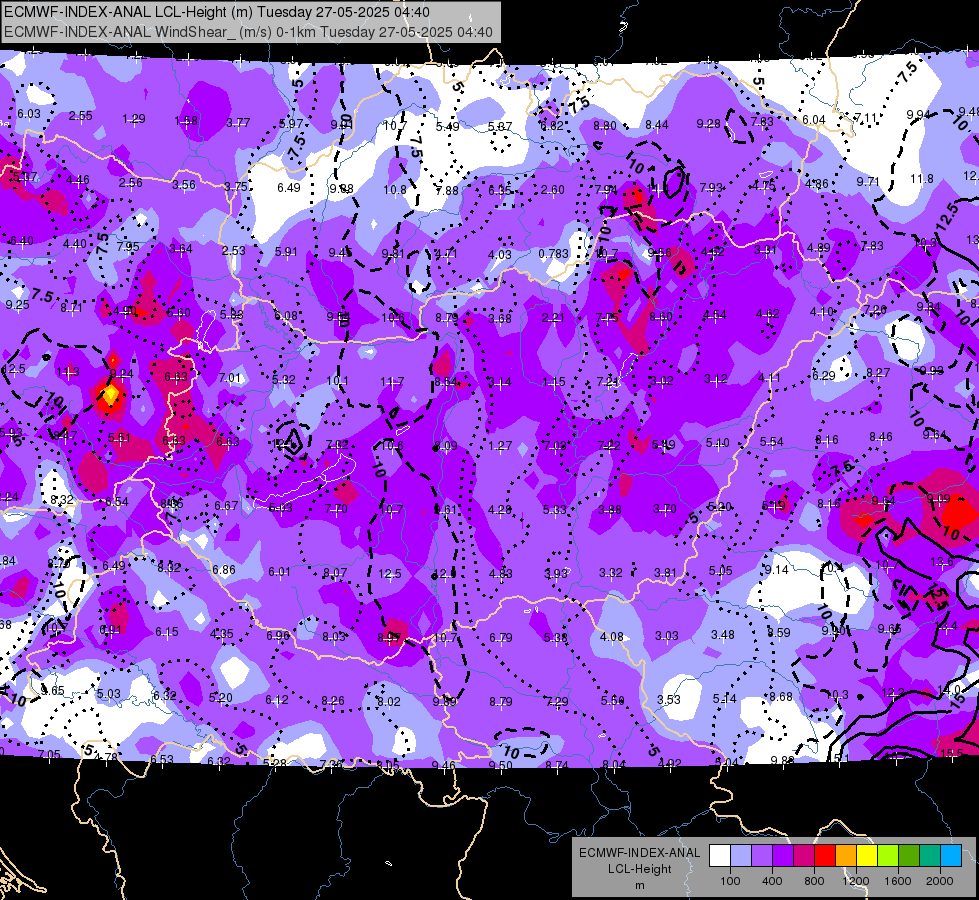Click the wind shear value 2.56

tap(130, 182)
